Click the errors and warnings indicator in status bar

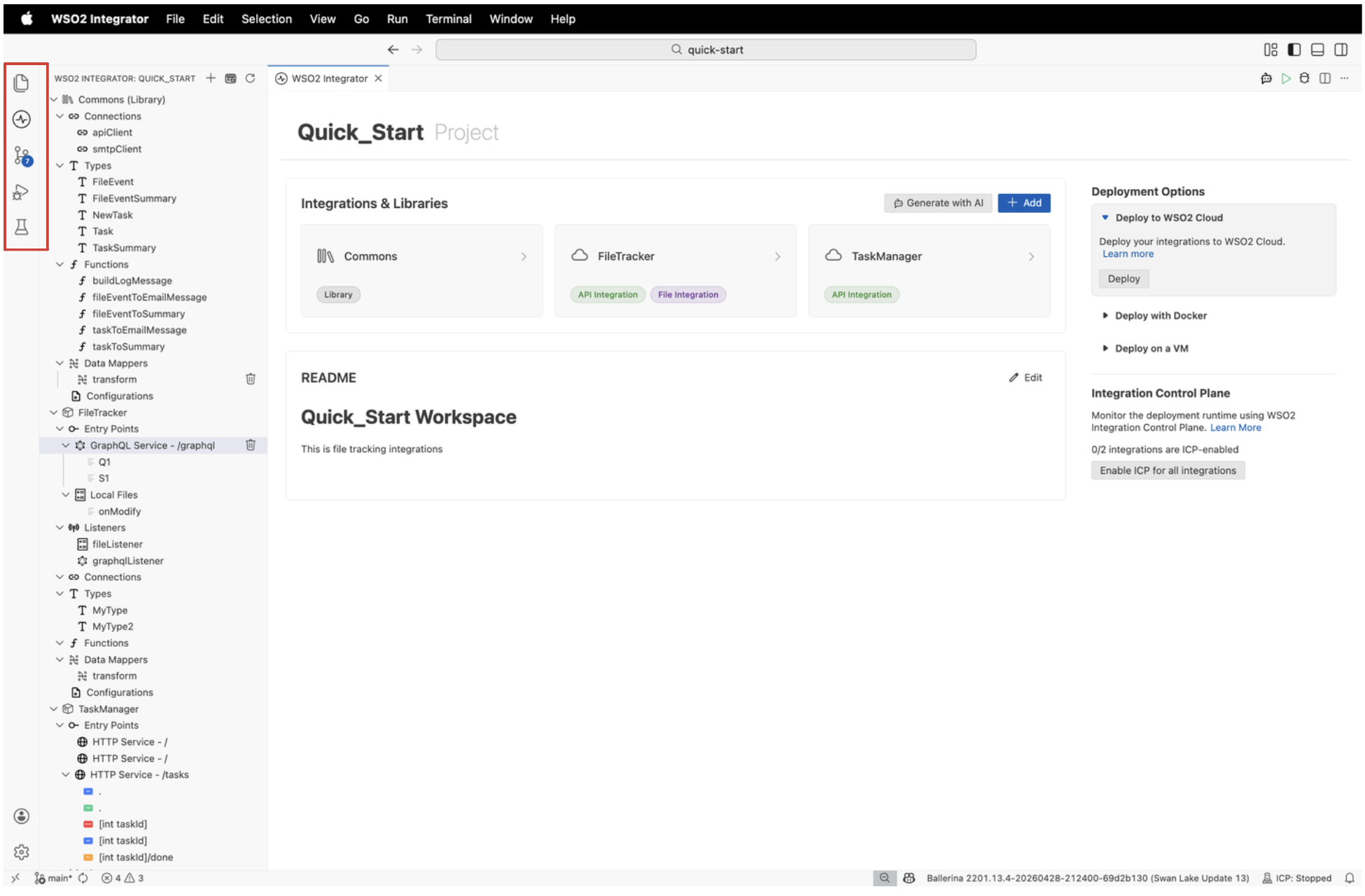pyautogui.click(x=122, y=878)
